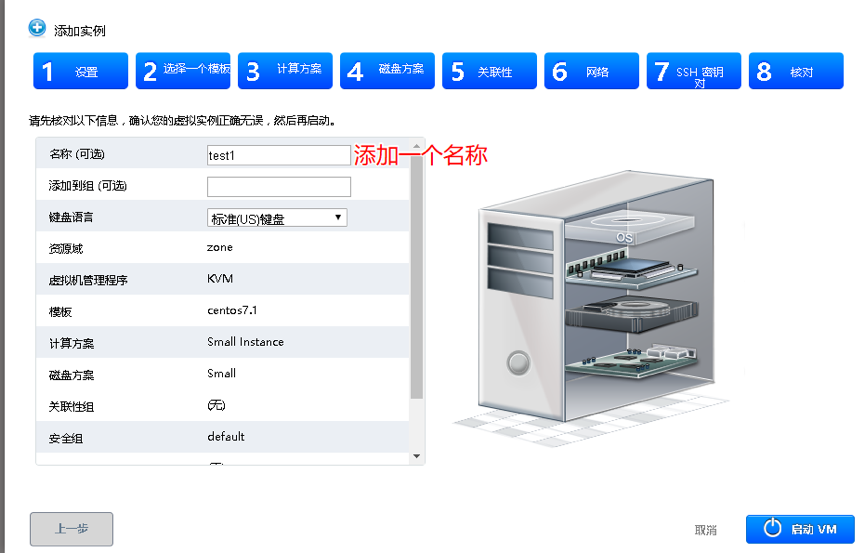This screenshot has height=553, width=865.
Task: Click the blue plus icon beside 添加实例
Action: click(x=37, y=27)
